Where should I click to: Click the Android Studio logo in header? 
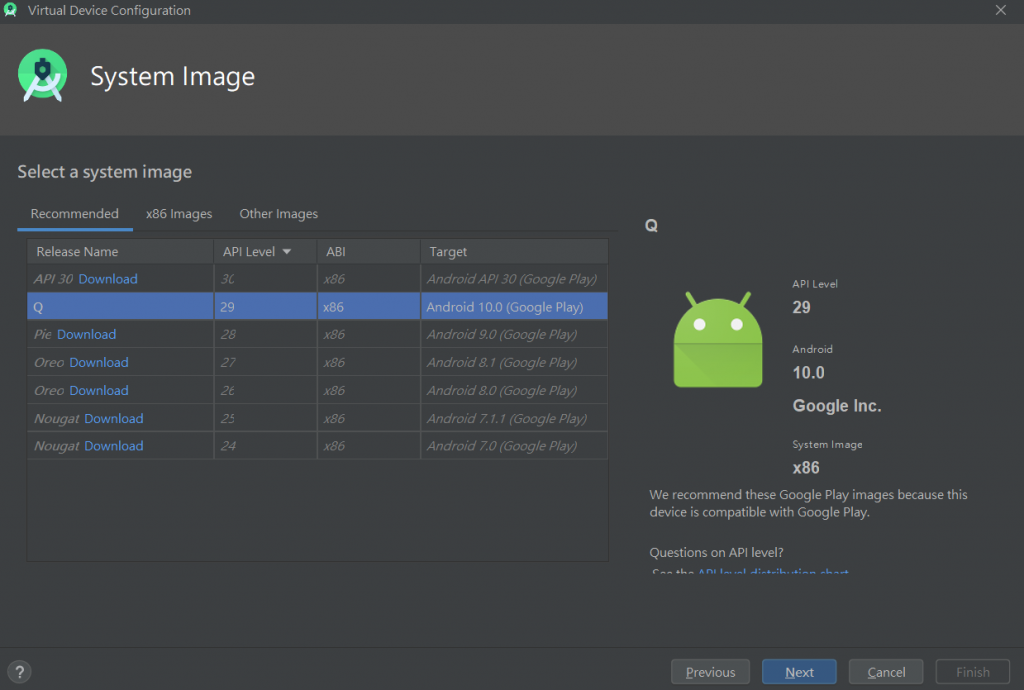pyautogui.click(x=42, y=76)
